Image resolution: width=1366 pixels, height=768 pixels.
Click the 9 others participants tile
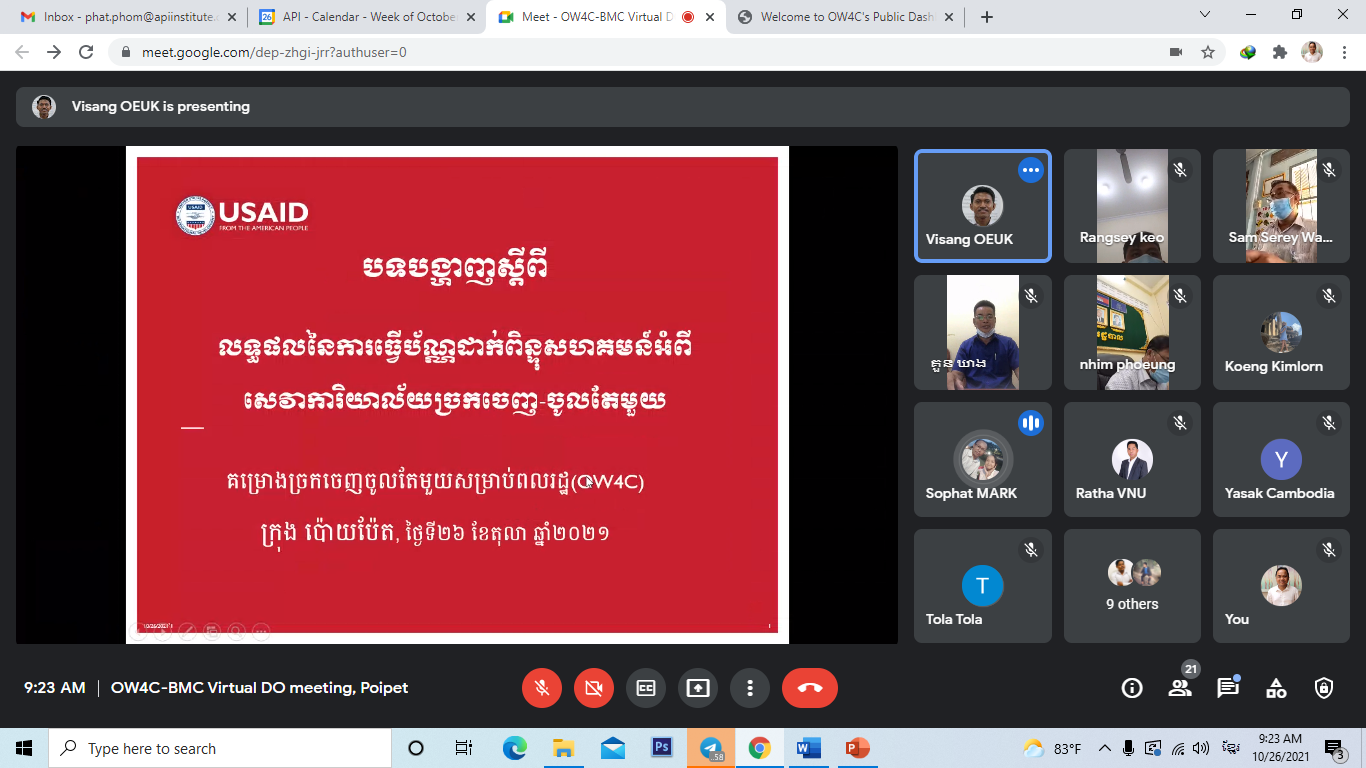(1132, 586)
